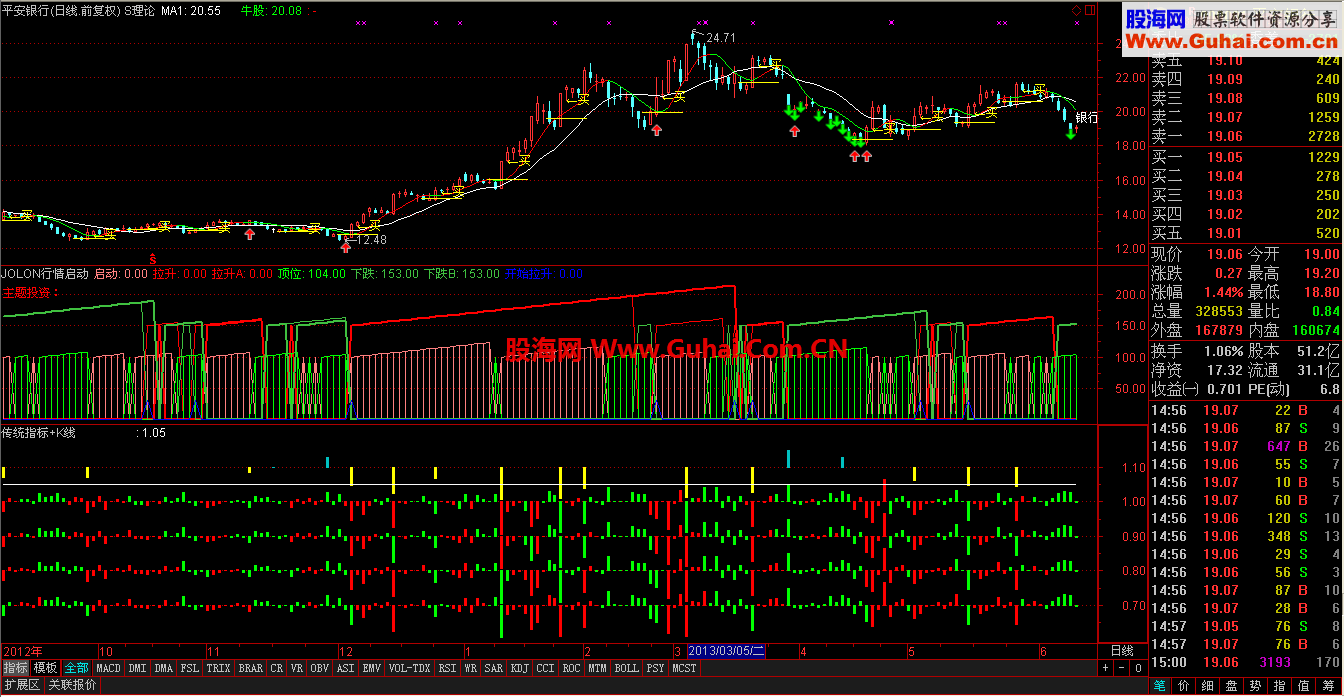Click the 0 reset button under 日线
The width and height of the screenshot is (1344, 697).
(1138, 668)
